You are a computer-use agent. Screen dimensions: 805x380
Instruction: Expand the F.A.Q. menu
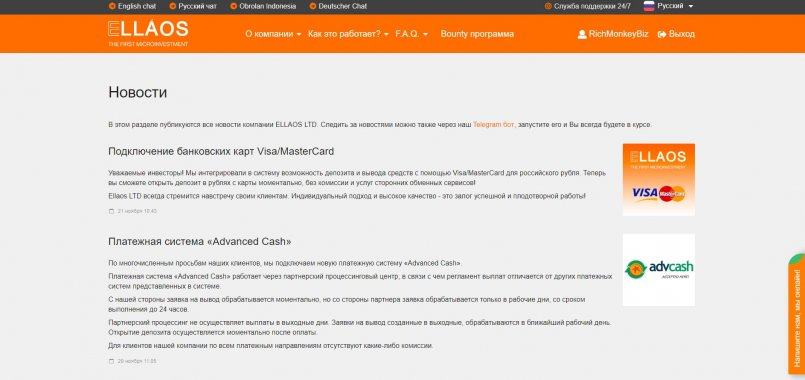click(x=412, y=34)
